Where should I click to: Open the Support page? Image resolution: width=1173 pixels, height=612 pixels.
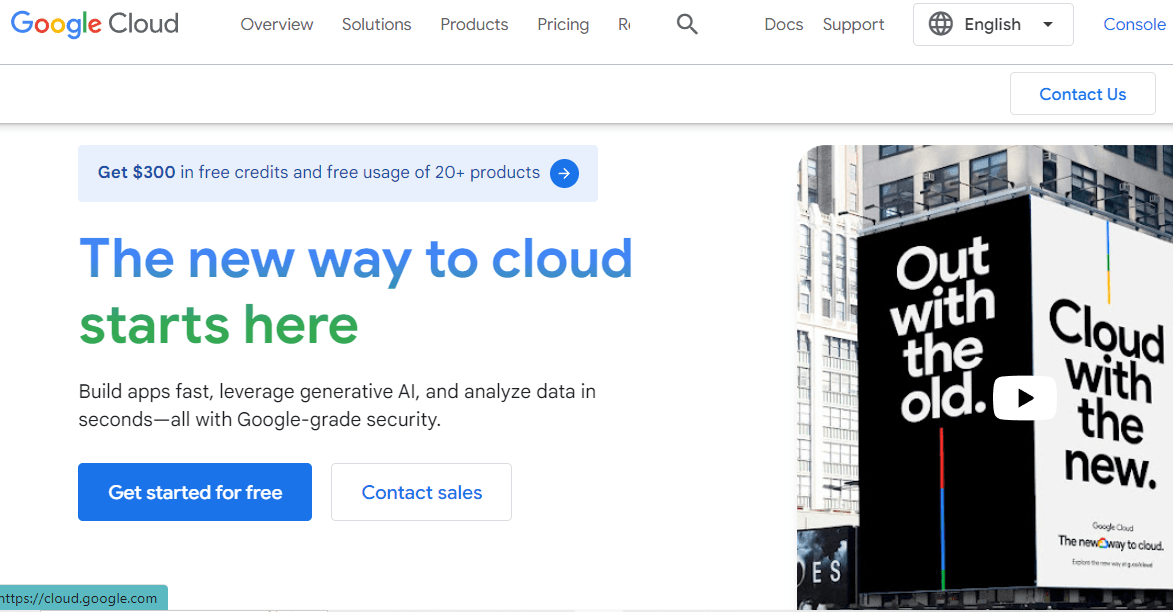tap(853, 24)
